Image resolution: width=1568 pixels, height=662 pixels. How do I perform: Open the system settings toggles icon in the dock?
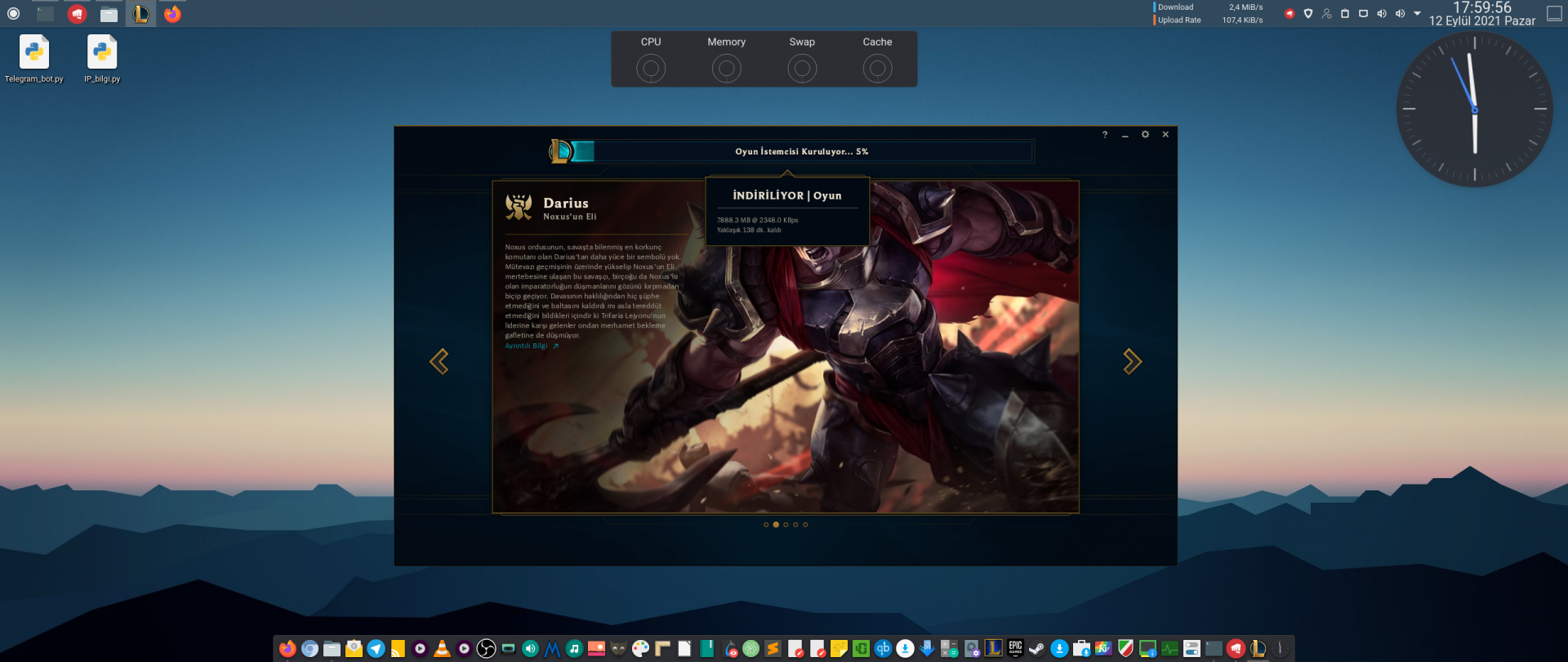click(1192, 649)
